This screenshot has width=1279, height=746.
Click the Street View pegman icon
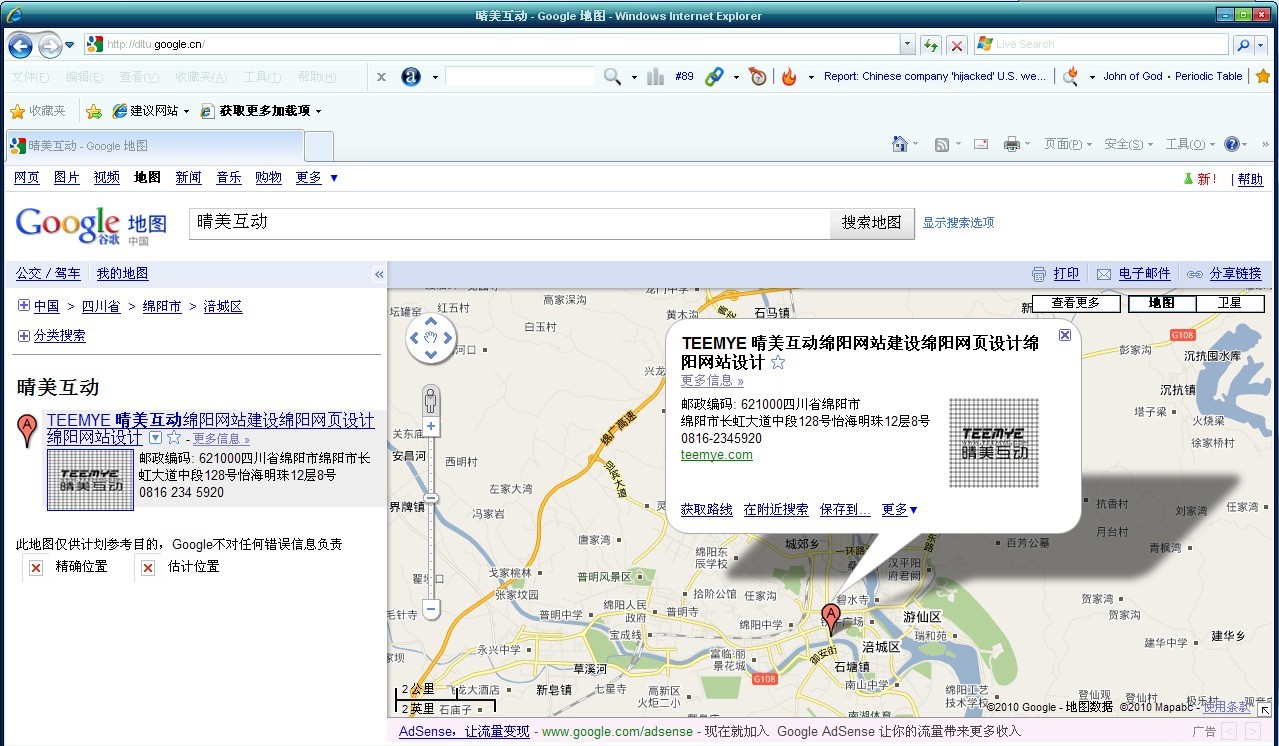pyautogui.click(x=431, y=400)
